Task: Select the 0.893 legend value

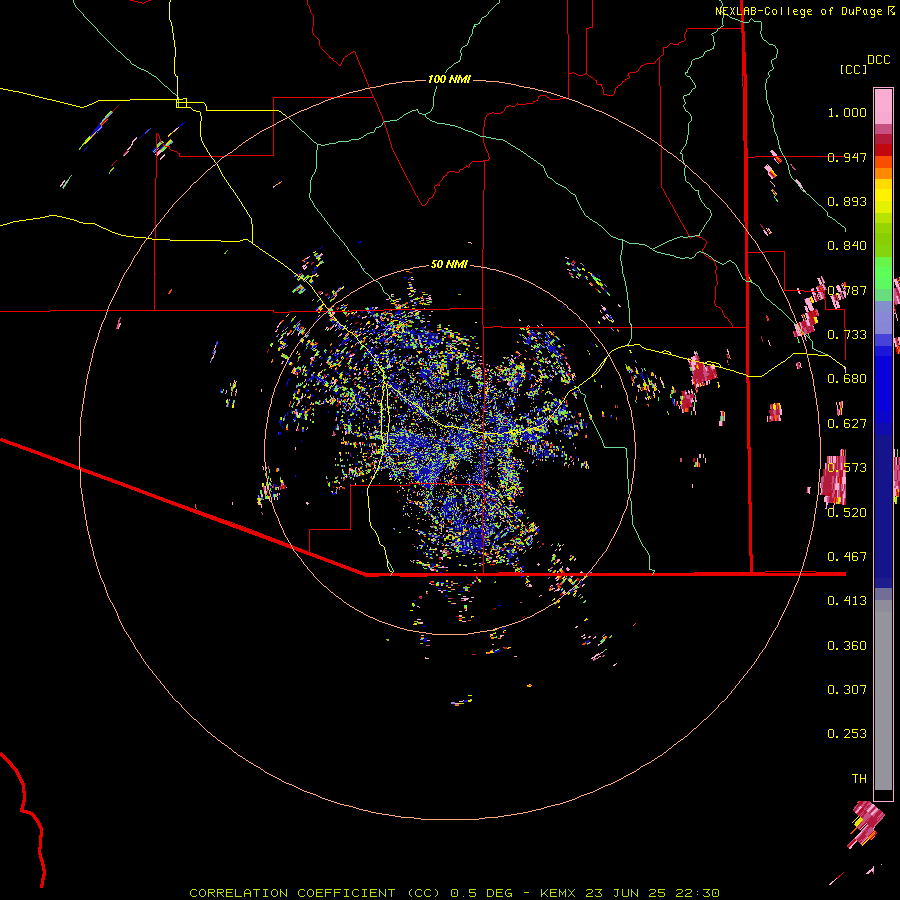Action: (x=847, y=201)
